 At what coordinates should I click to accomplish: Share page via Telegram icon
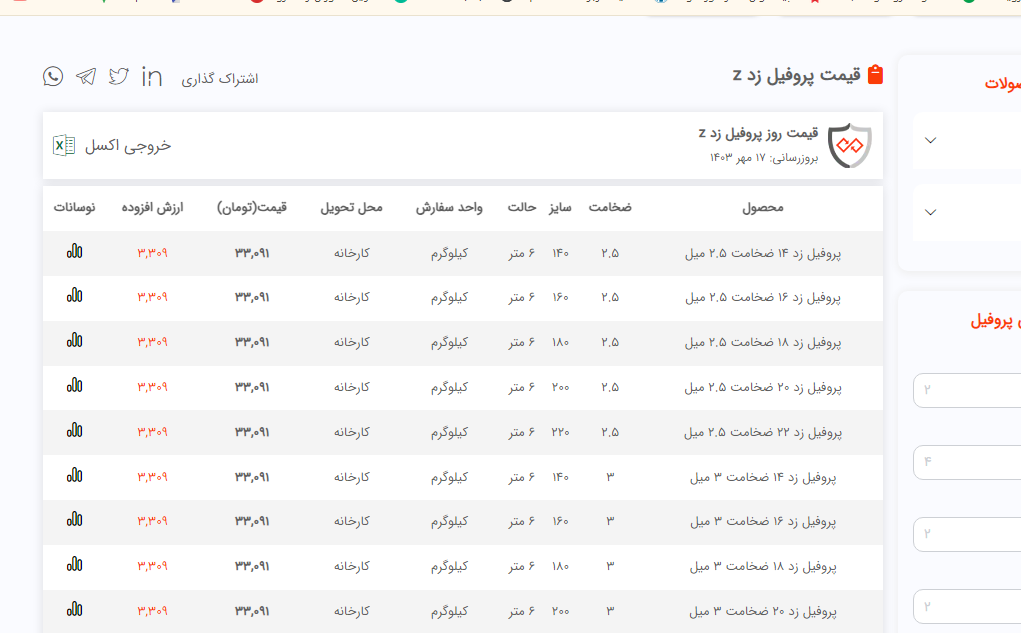(86, 77)
